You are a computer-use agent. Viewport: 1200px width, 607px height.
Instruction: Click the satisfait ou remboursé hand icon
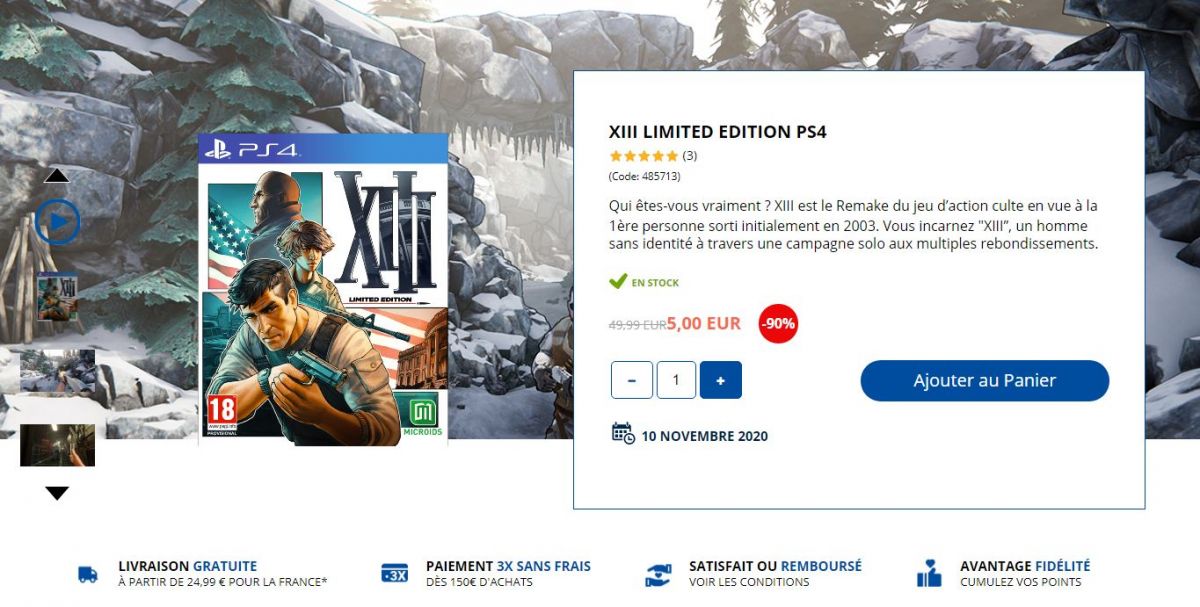pyautogui.click(x=657, y=575)
